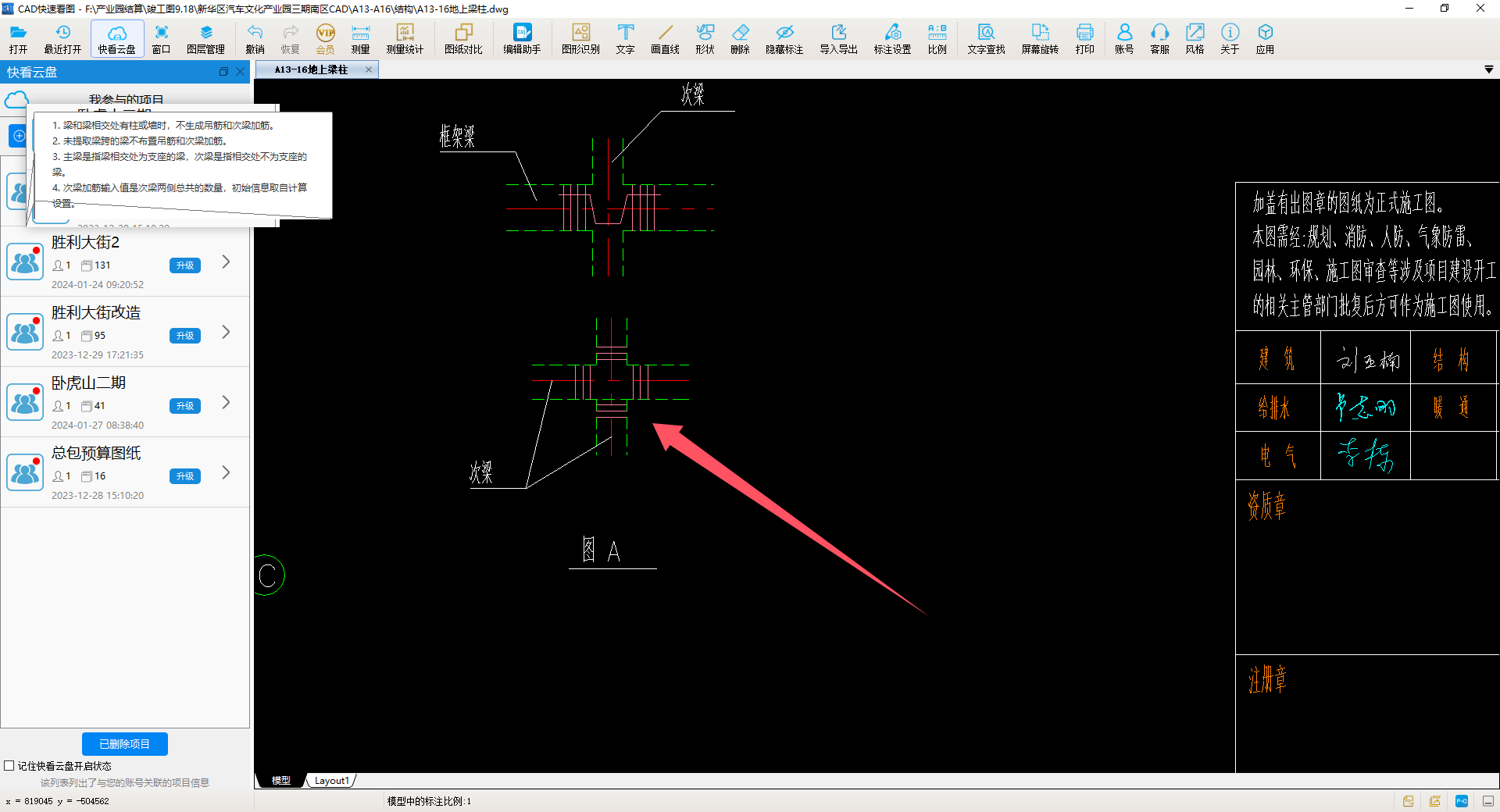This screenshot has height=812, width=1500.
Task: Switch to the Layout1 tab
Action: (x=332, y=780)
